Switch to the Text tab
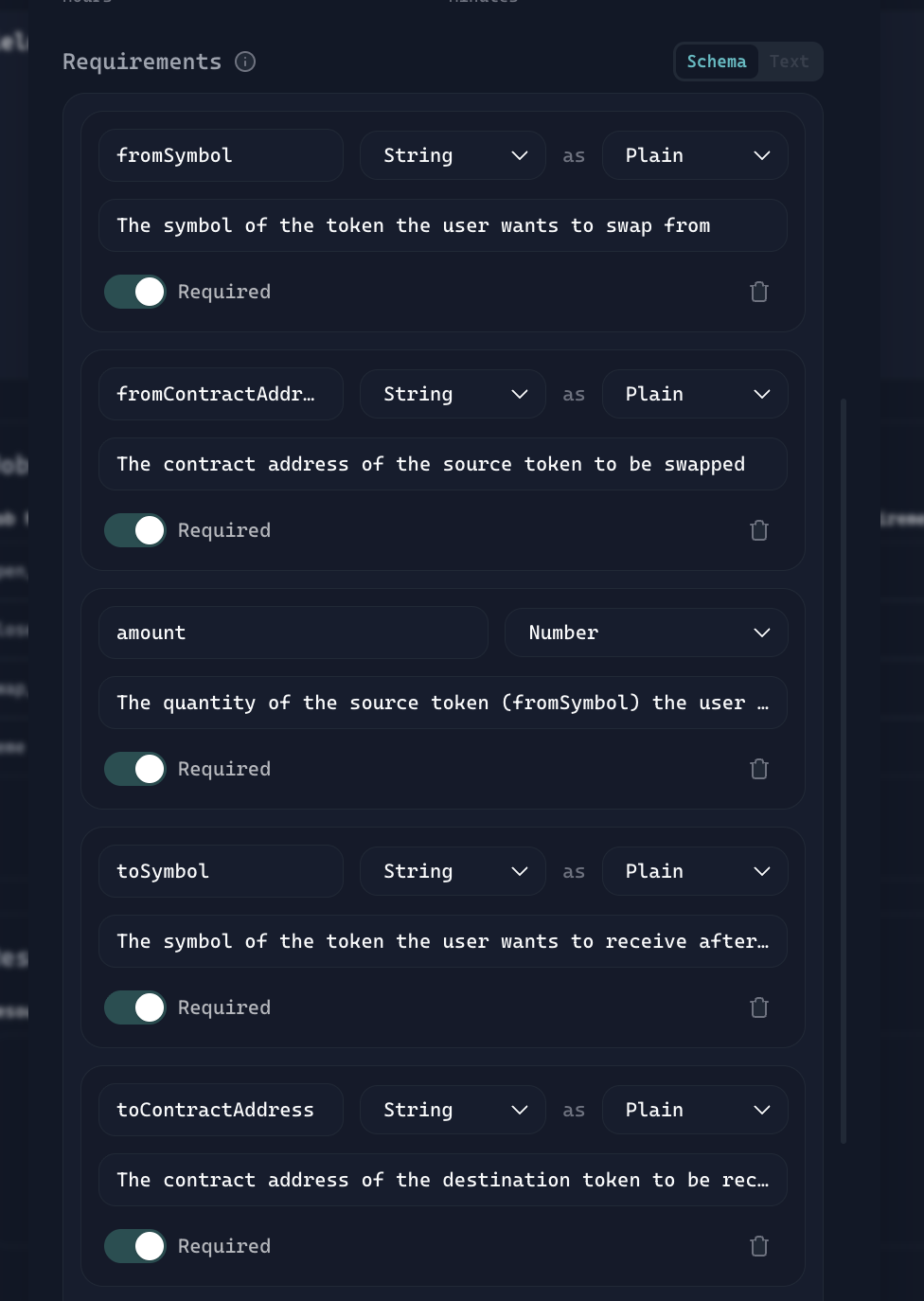 click(x=789, y=62)
